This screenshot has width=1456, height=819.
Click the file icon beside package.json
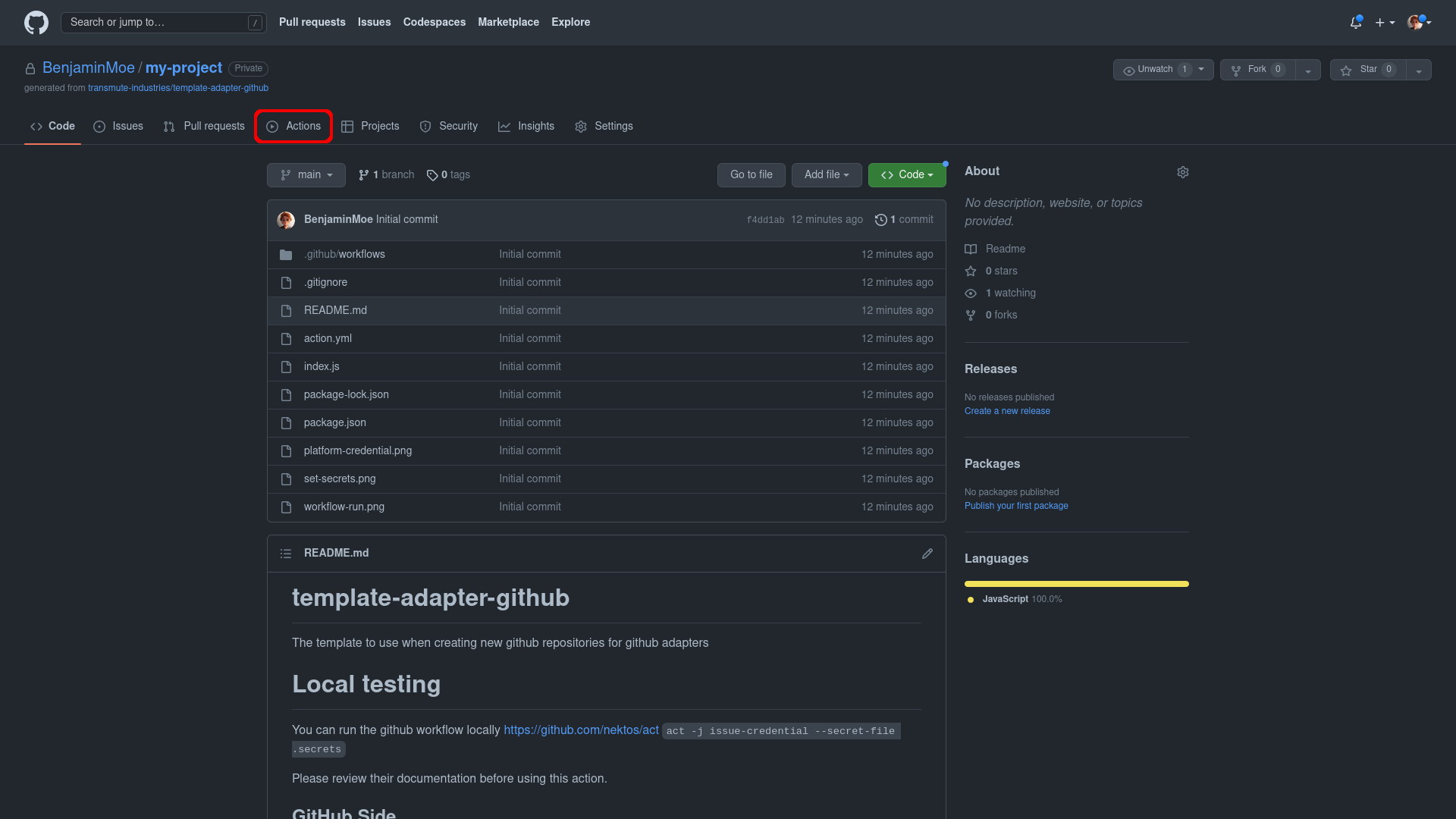click(286, 423)
